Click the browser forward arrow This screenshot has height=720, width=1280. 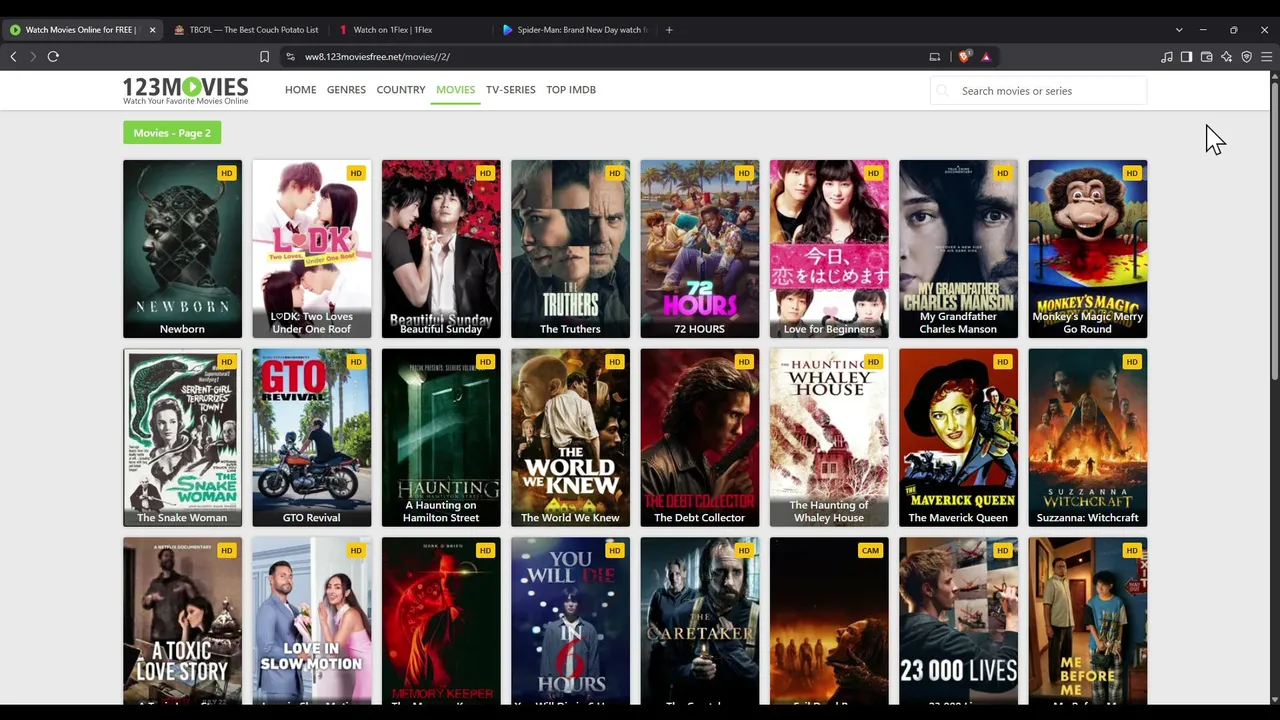(x=32, y=57)
